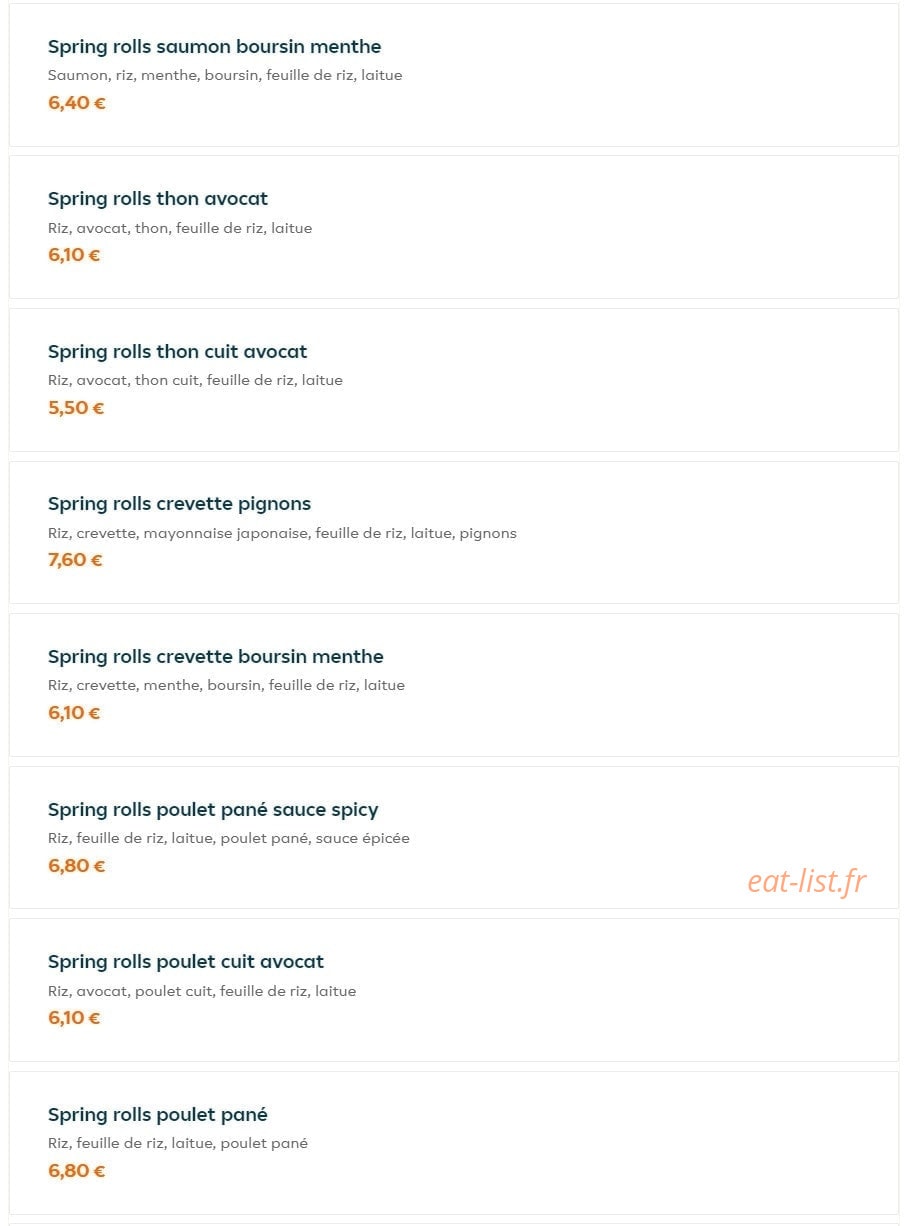Click ingredients text mentioning mayonnaise japonaise
This screenshot has width=912, height=1226.
(x=282, y=533)
